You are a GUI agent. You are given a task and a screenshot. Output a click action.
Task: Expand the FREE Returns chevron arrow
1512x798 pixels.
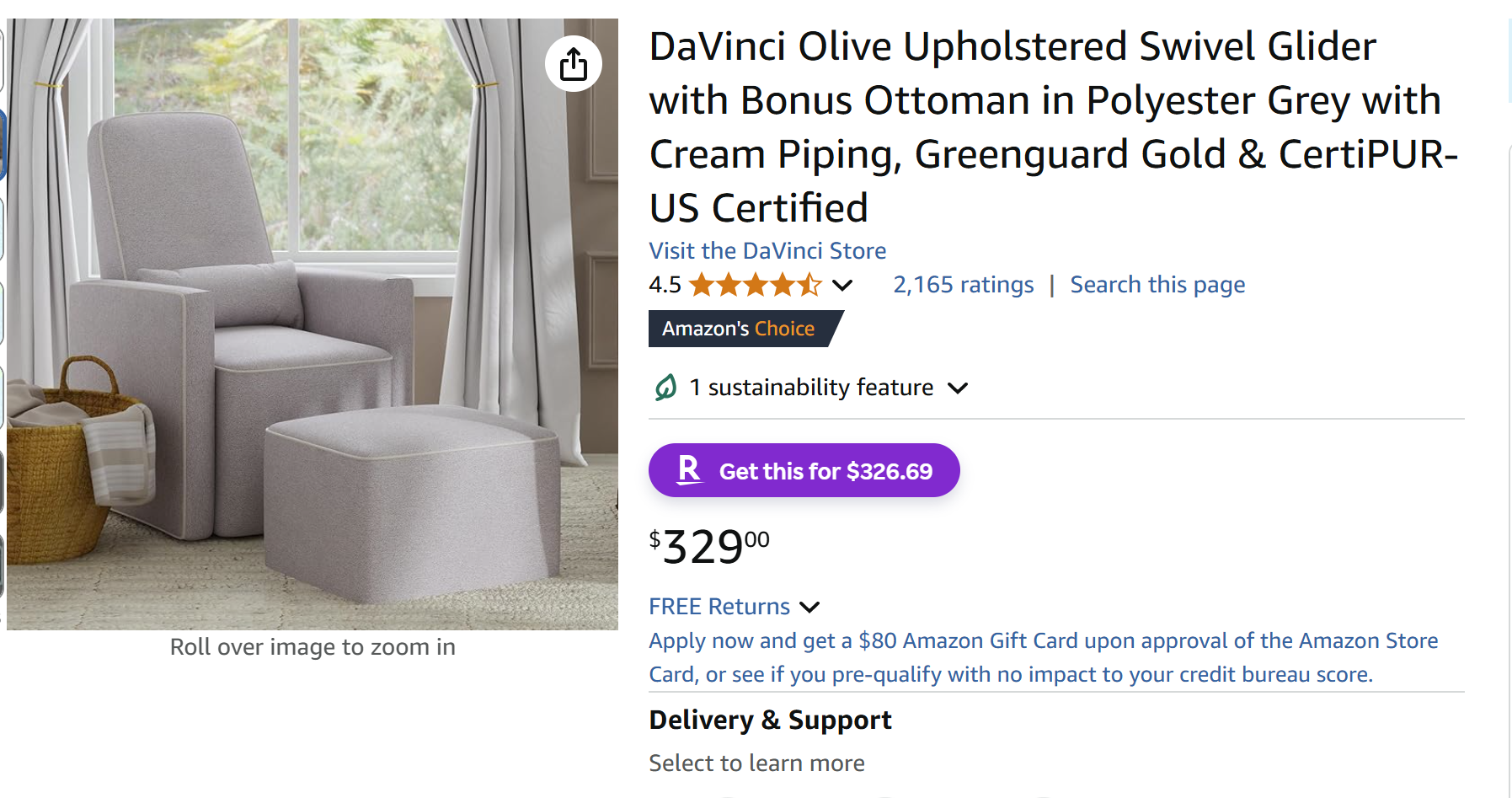coord(809,607)
